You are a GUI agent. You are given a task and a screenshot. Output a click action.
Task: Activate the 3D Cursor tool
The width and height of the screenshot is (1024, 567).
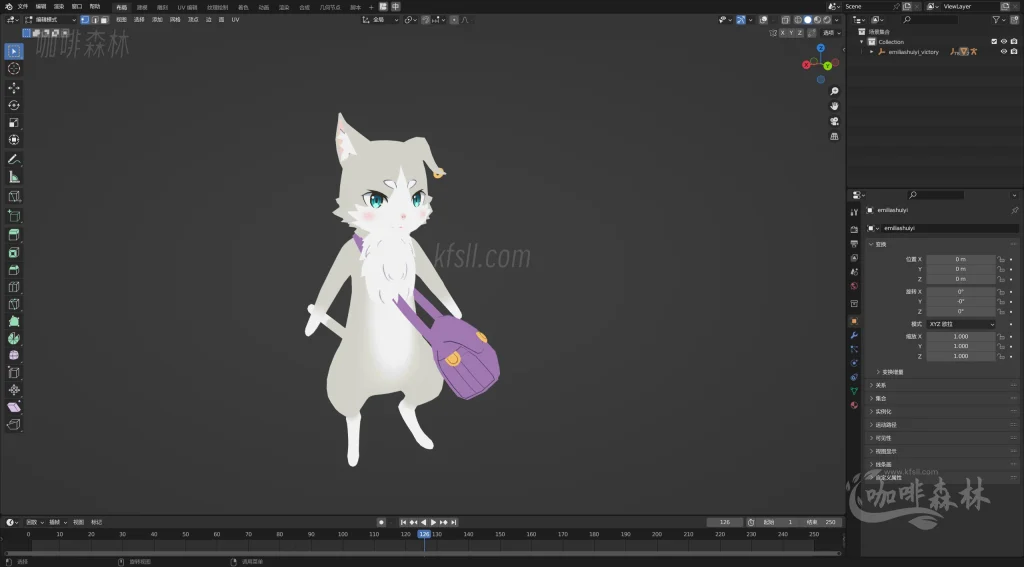click(14, 69)
